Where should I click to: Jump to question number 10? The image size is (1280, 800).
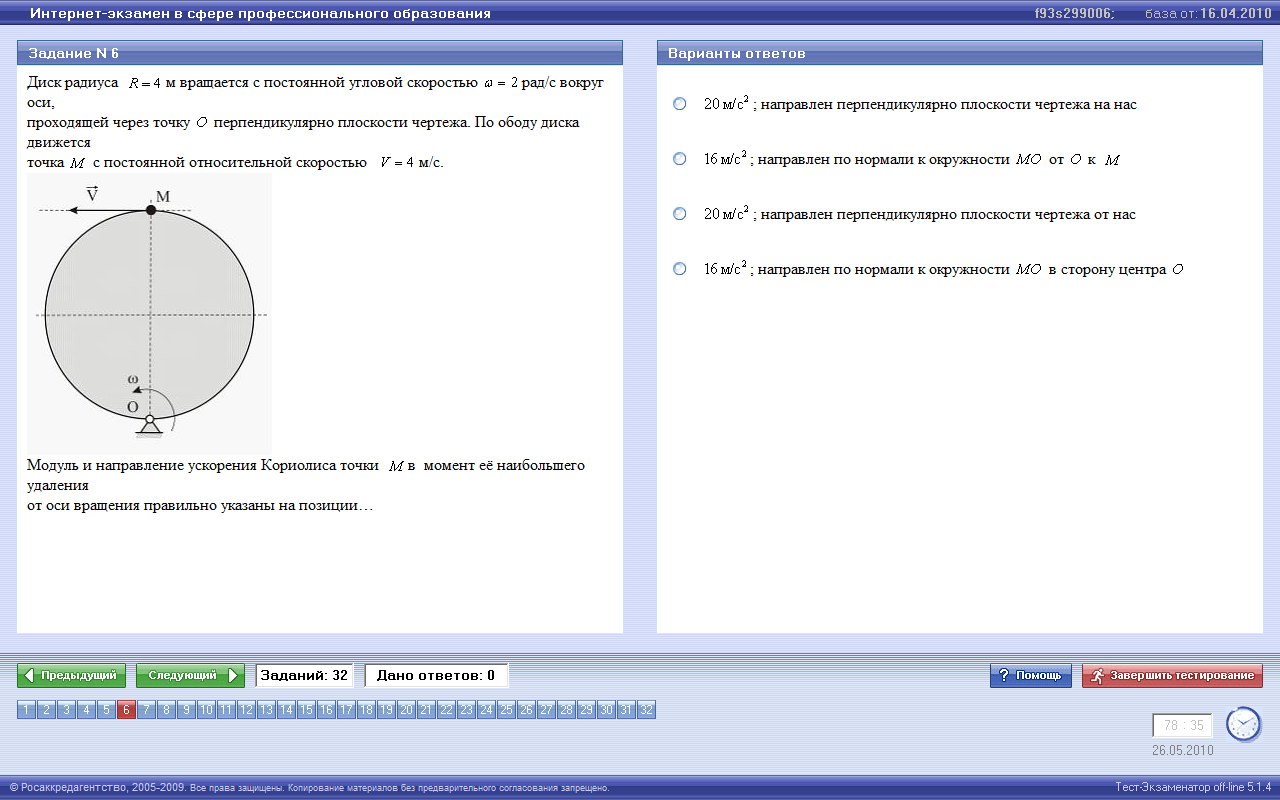(x=206, y=710)
